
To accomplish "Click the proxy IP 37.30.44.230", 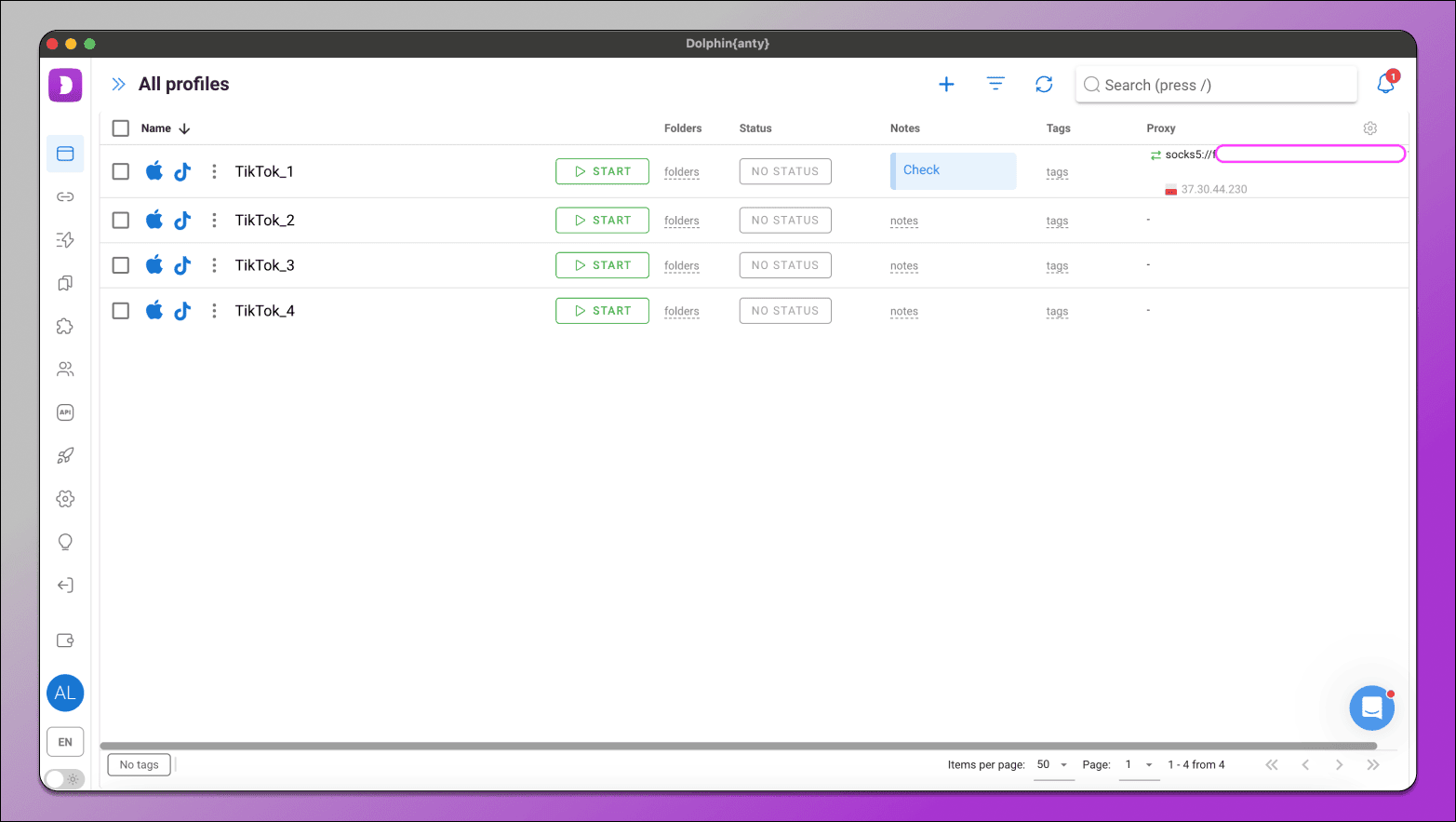I will pos(1214,189).
